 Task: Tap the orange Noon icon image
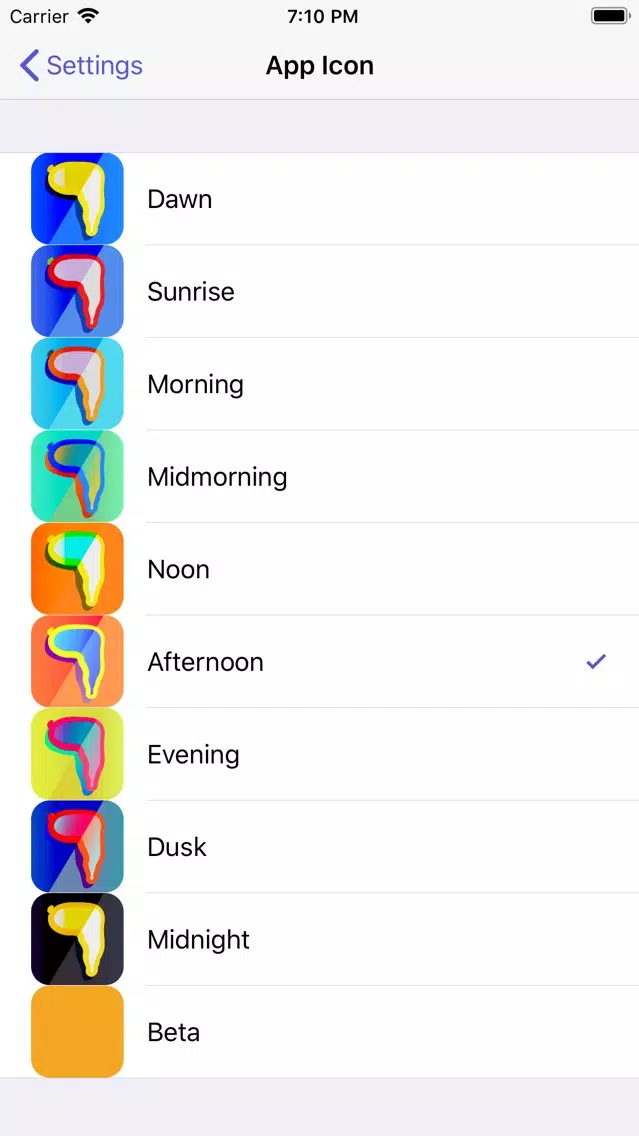tap(78, 569)
